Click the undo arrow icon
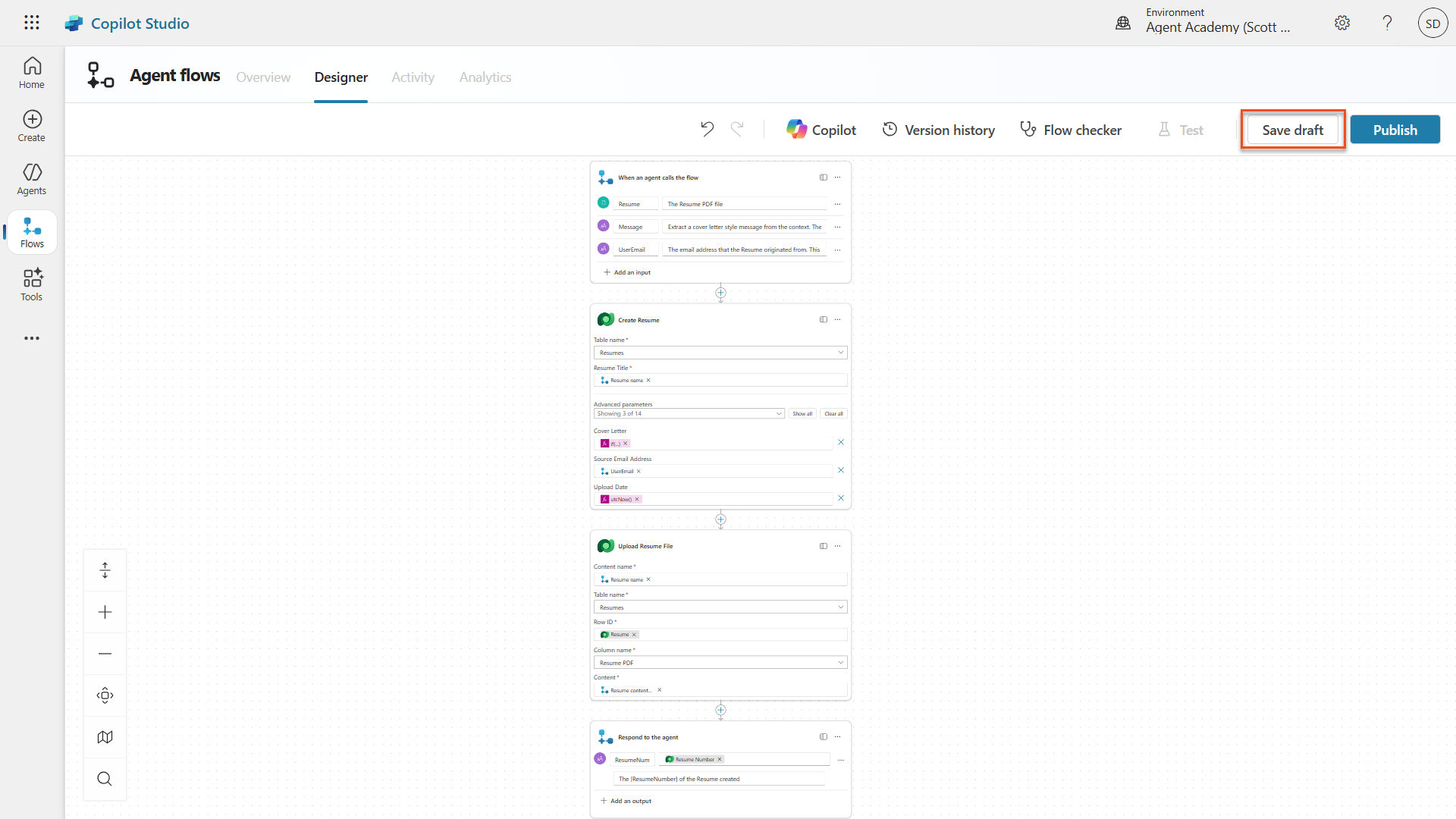The width and height of the screenshot is (1456, 819). [707, 130]
